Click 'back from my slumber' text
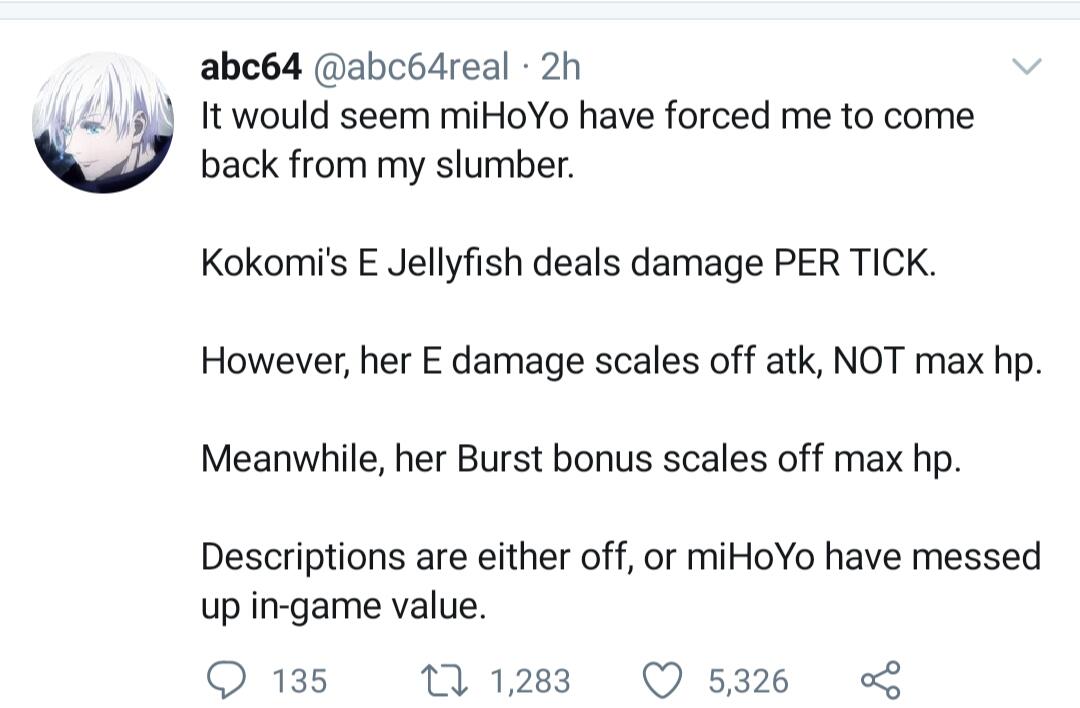This screenshot has height=708, width=1080. 387,165
